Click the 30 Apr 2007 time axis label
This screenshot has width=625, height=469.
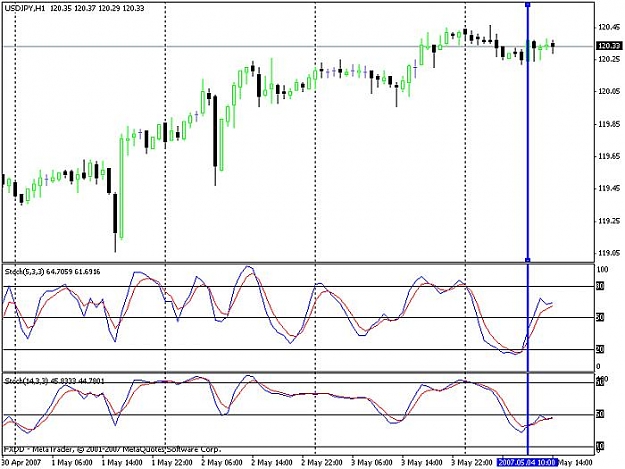pos(22,463)
